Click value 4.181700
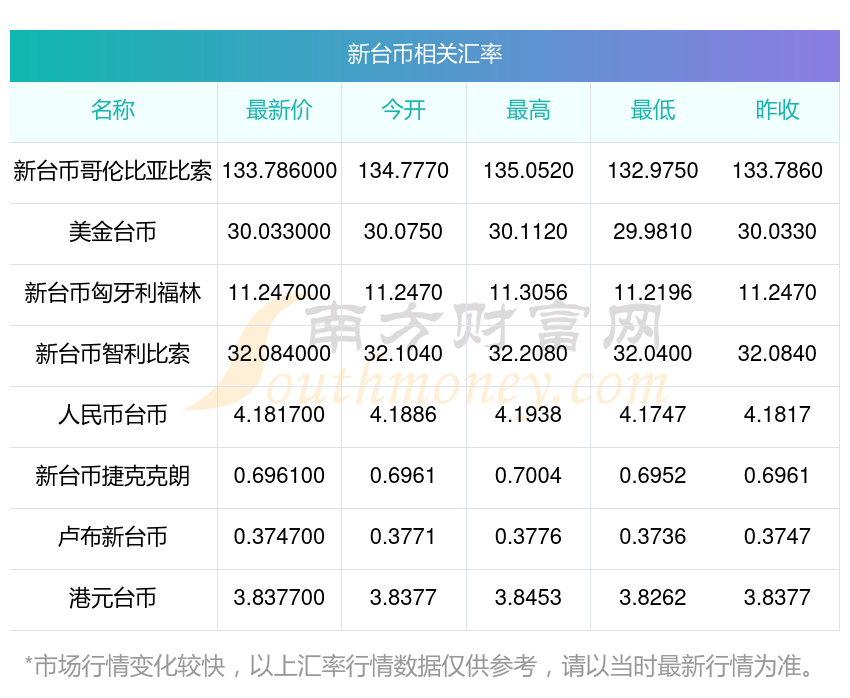The image size is (850, 698). [279, 415]
